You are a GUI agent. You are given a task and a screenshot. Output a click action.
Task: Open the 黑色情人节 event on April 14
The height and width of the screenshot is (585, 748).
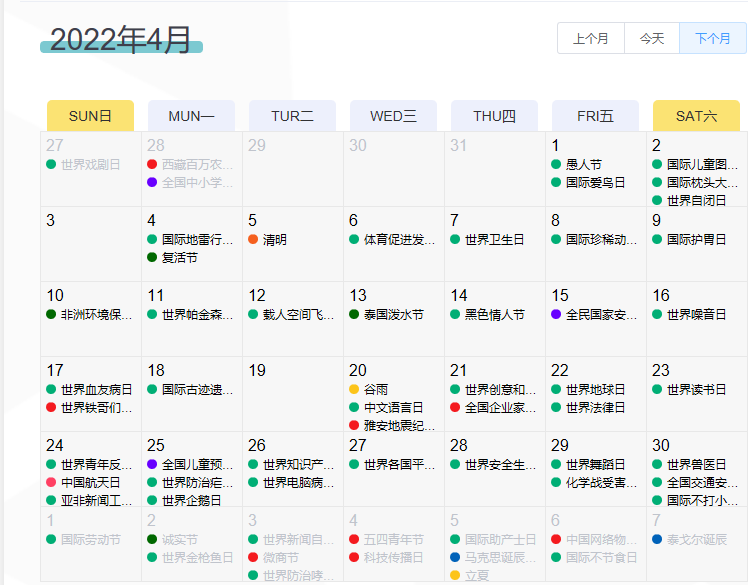coord(495,314)
